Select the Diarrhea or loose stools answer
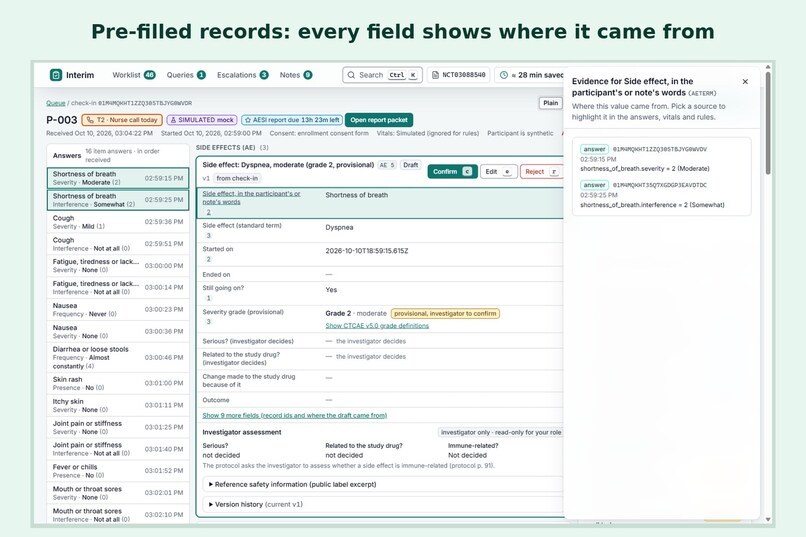The width and height of the screenshot is (806, 537). pyautogui.click(x=118, y=357)
